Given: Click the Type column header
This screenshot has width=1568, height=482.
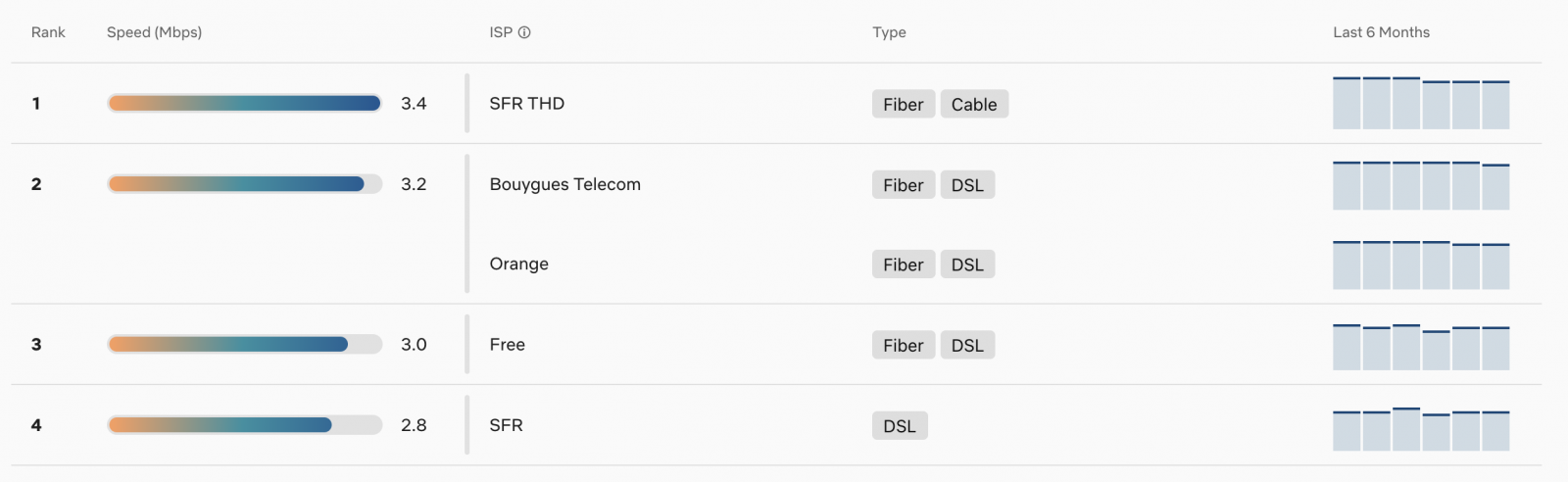Looking at the screenshot, I should coord(889,32).
